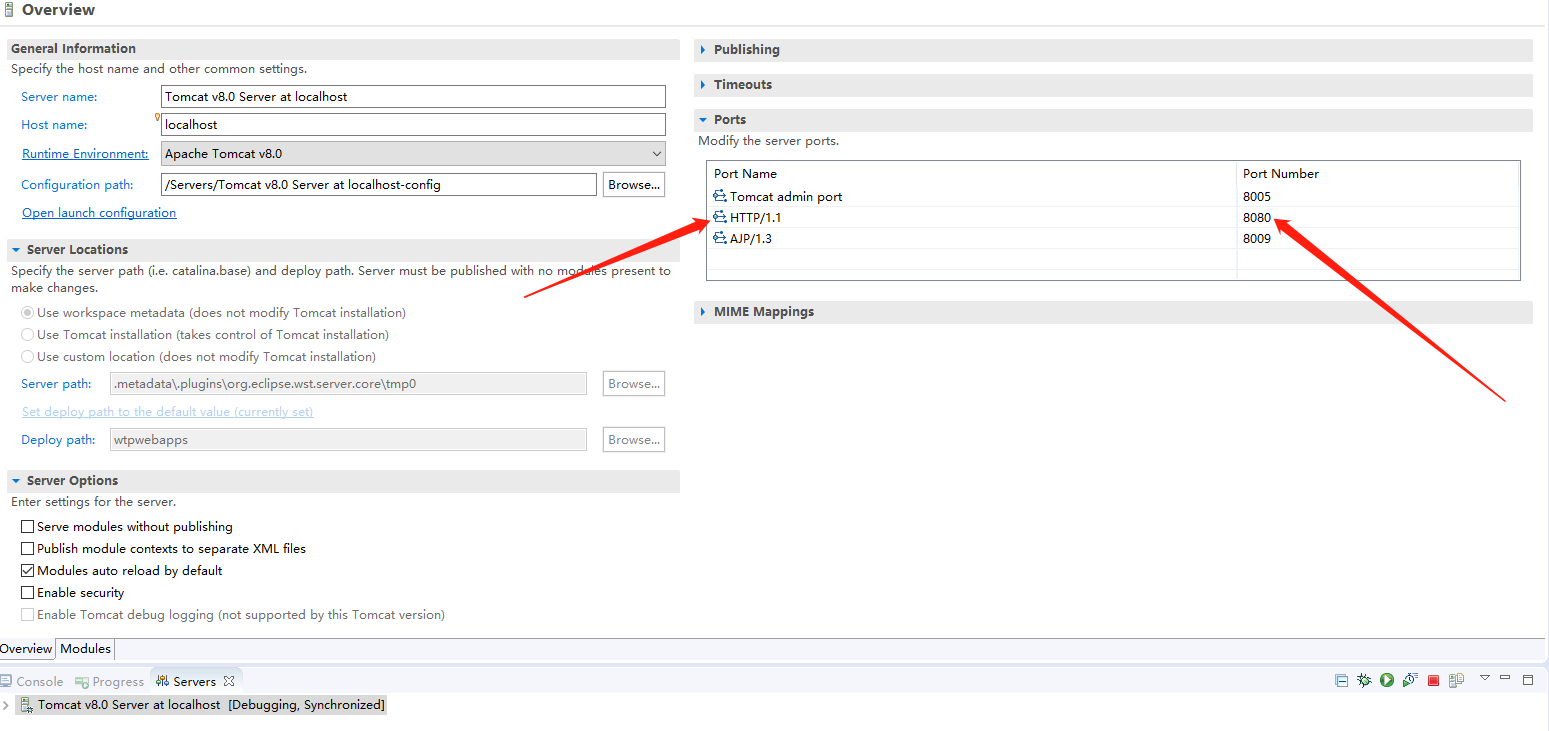
Task: Collapse all servers in Servers view toolbar
Action: (x=1341, y=680)
